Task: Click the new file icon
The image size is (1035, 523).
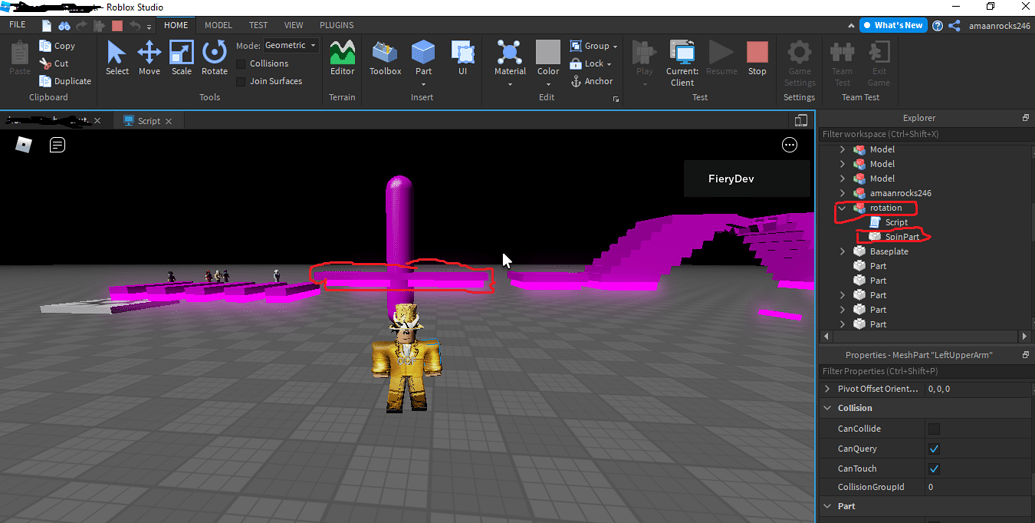Action: click(x=46, y=26)
